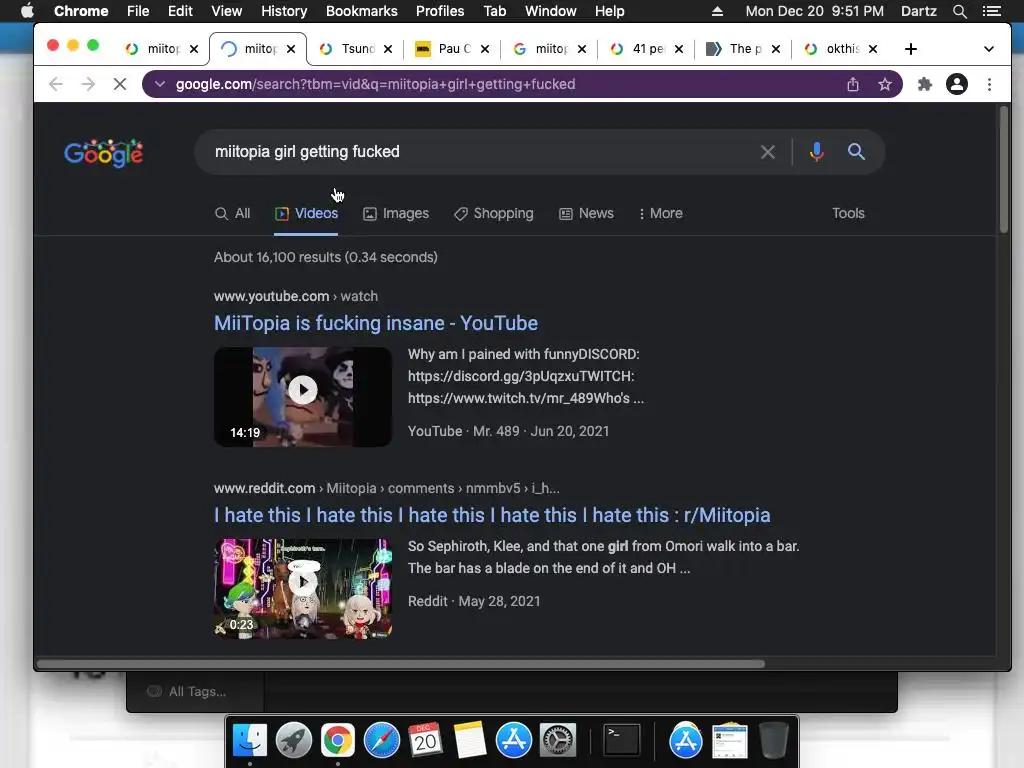The width and height of the screenshot is (1024, 768).
Task: Open Calendar in the Dock
Action: pos(426,741)
